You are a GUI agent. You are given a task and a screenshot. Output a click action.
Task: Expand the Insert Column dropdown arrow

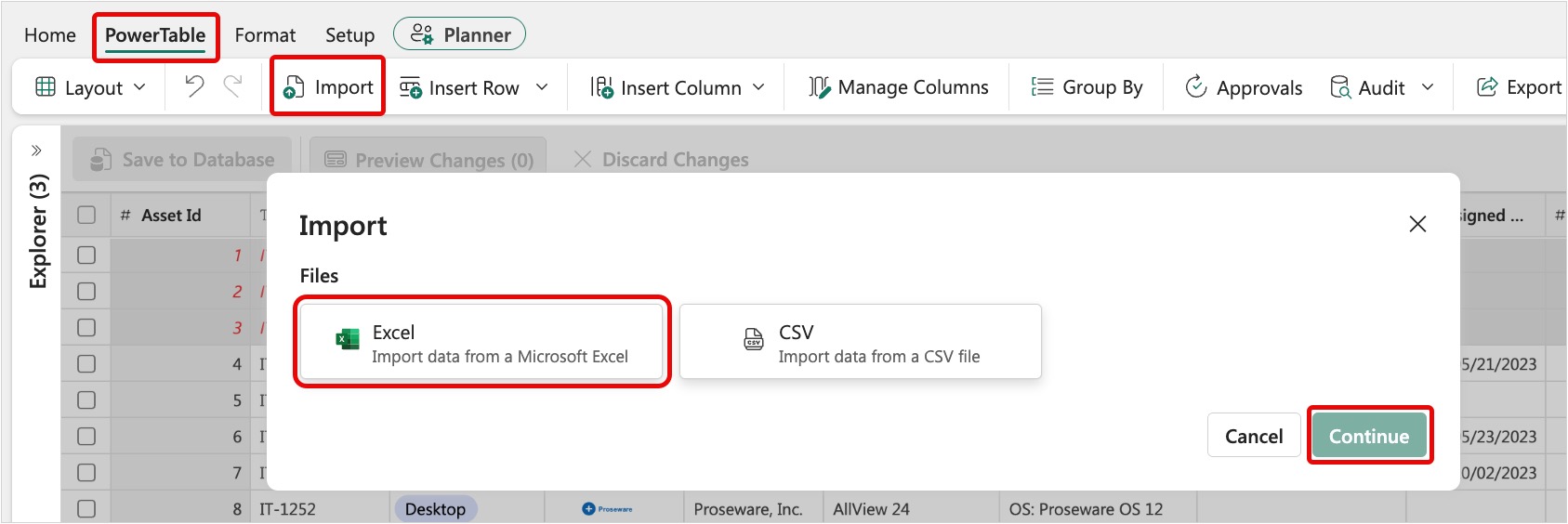point(758,87)
